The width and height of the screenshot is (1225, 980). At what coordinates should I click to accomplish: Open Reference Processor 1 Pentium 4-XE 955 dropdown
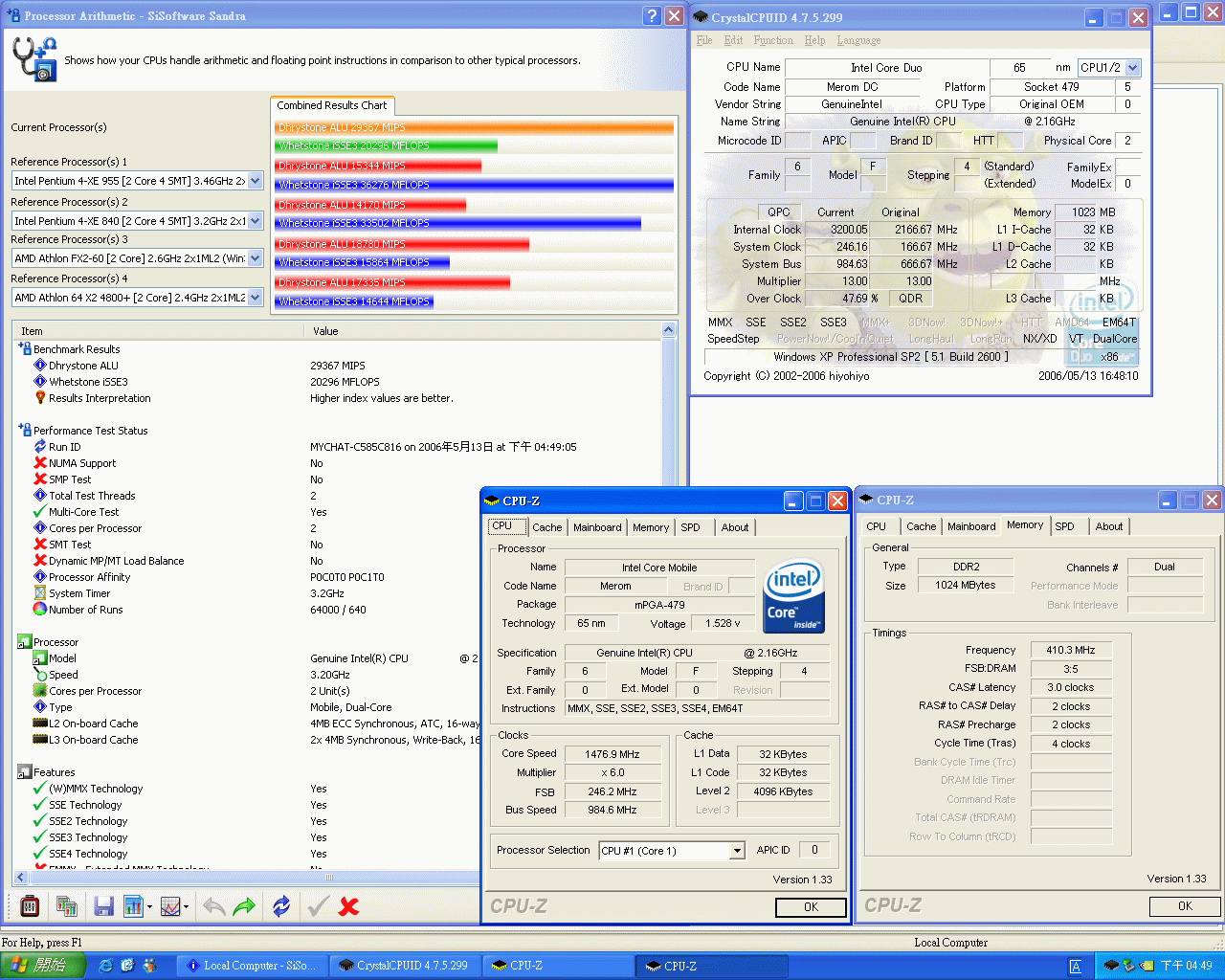[256, 181]
